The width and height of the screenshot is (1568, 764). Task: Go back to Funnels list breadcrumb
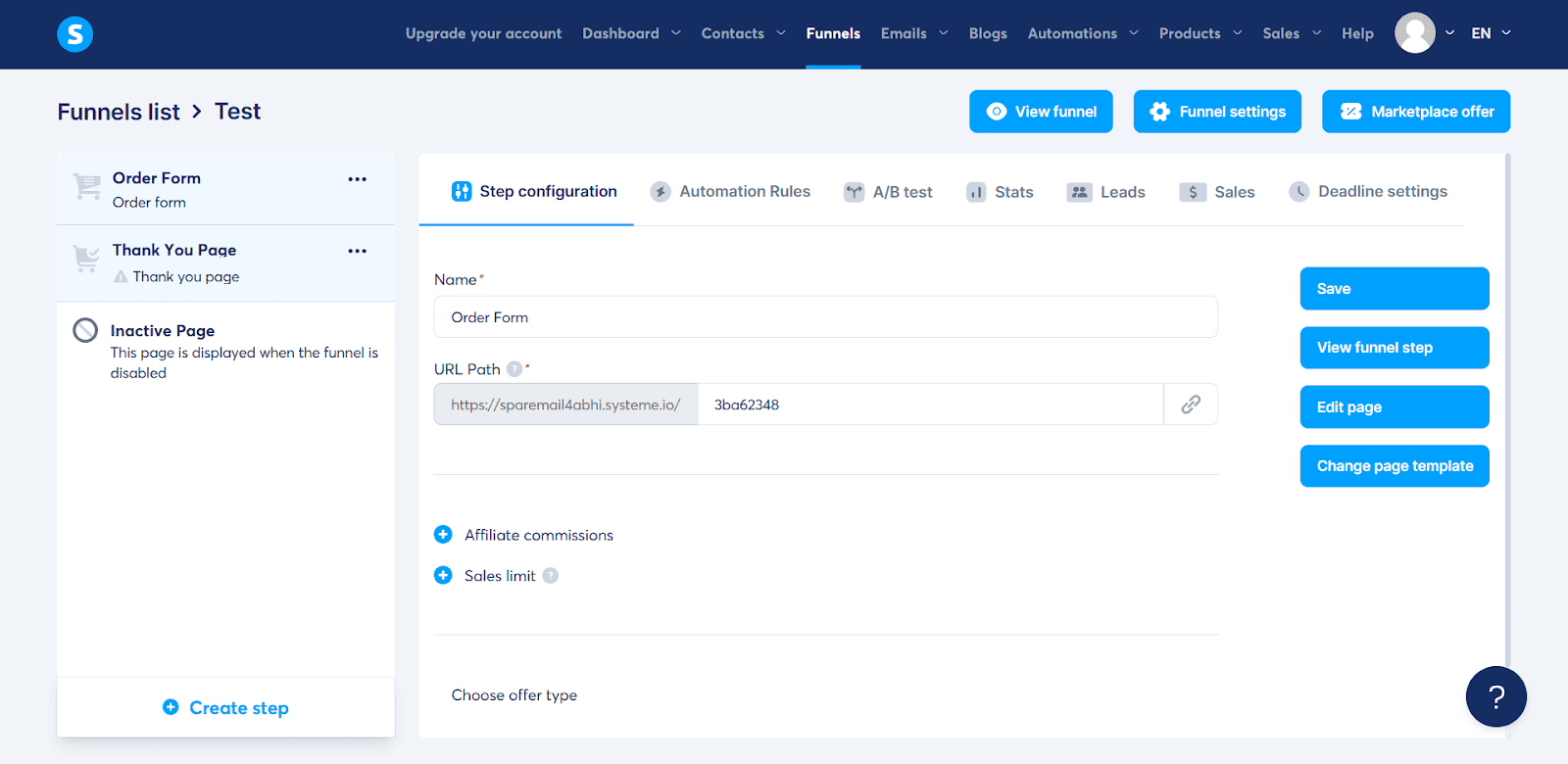(119, 112)
